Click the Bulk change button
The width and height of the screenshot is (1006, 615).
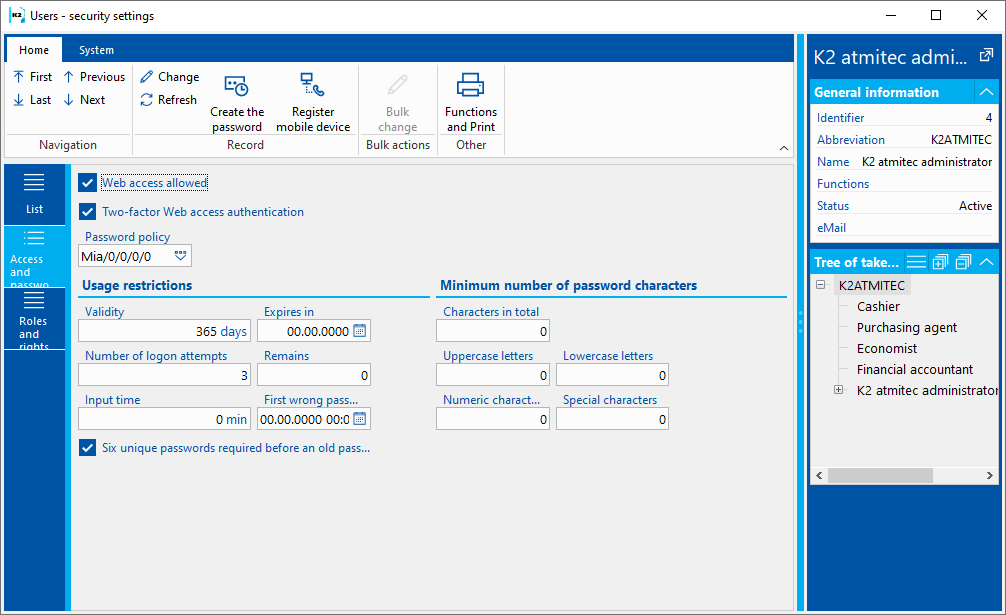398,103
